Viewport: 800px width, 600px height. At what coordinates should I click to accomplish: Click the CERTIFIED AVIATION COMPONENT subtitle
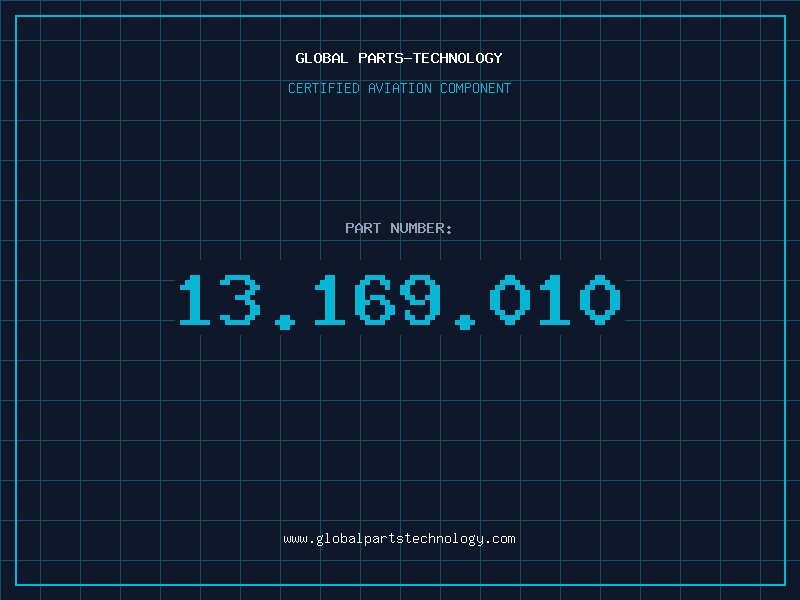pyautogui.click(x=399, y=88)
